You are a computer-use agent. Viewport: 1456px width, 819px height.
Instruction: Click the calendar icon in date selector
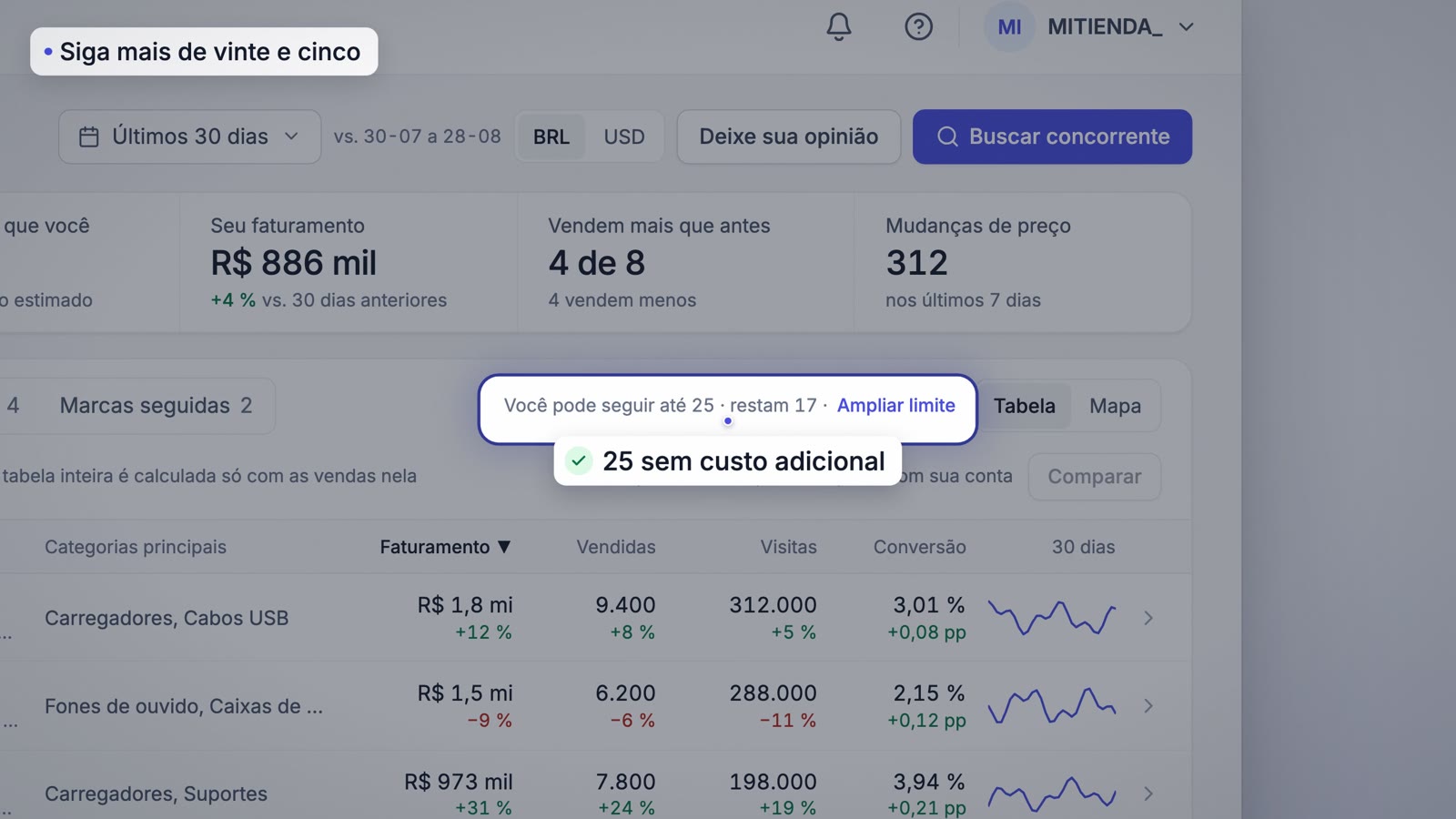(x=88, y=137)
